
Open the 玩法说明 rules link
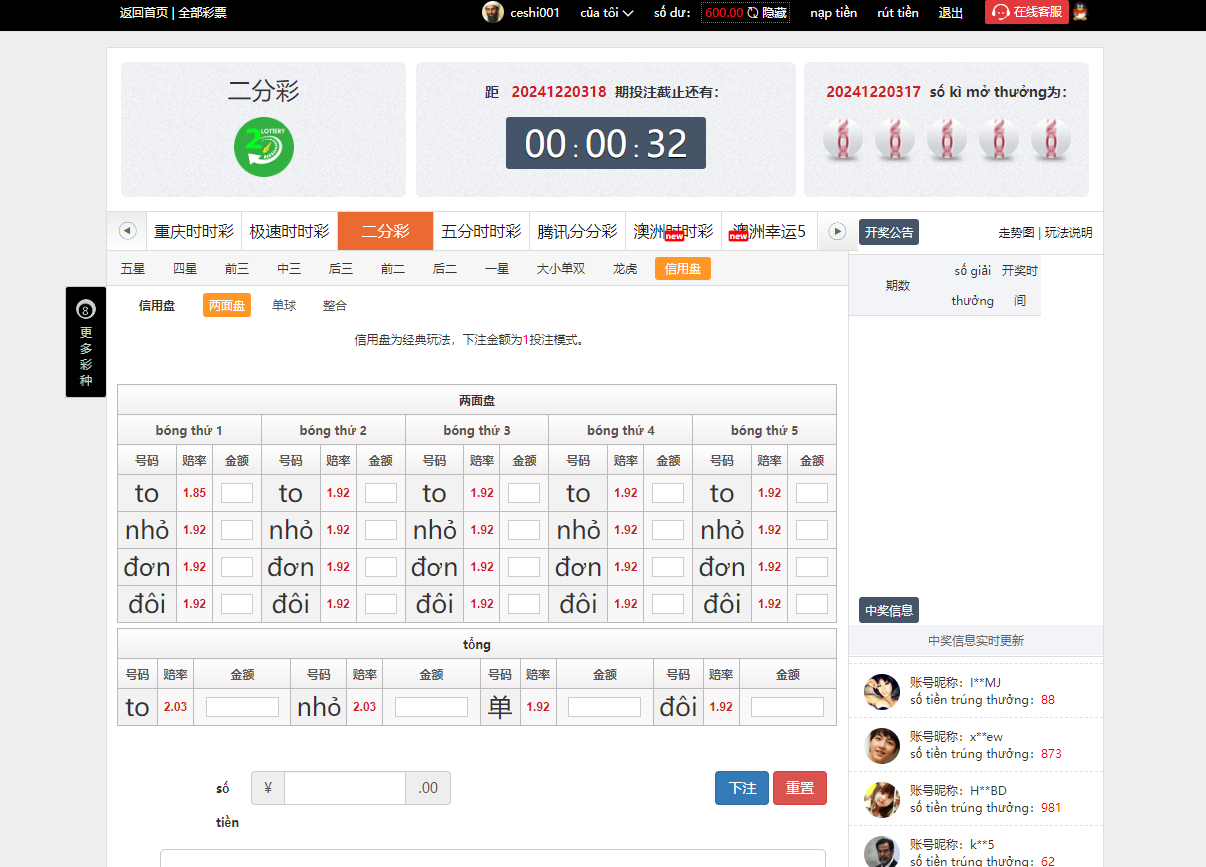tap(1069, 233)
